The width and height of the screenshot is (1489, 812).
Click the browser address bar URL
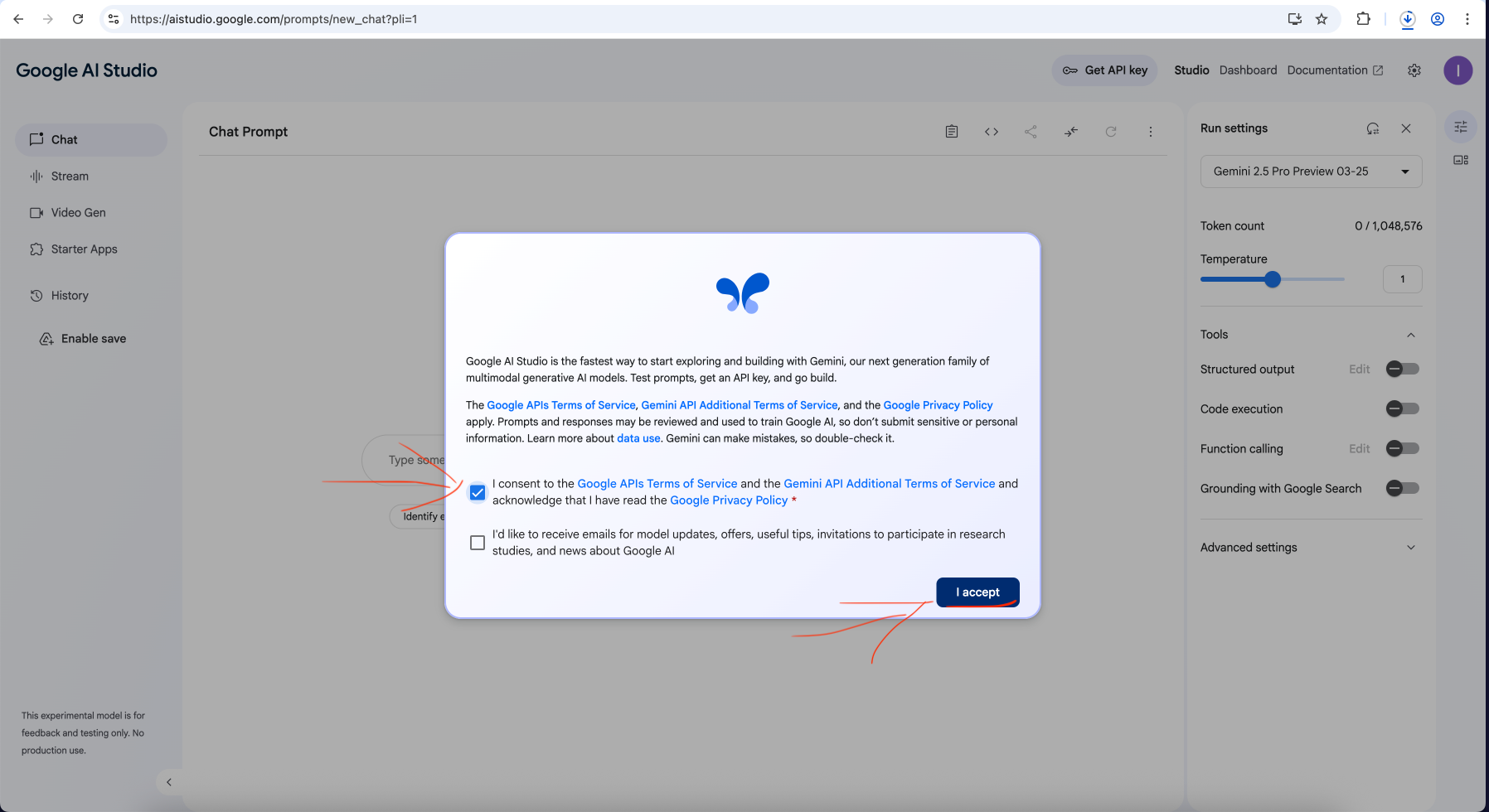click(274, 19)
